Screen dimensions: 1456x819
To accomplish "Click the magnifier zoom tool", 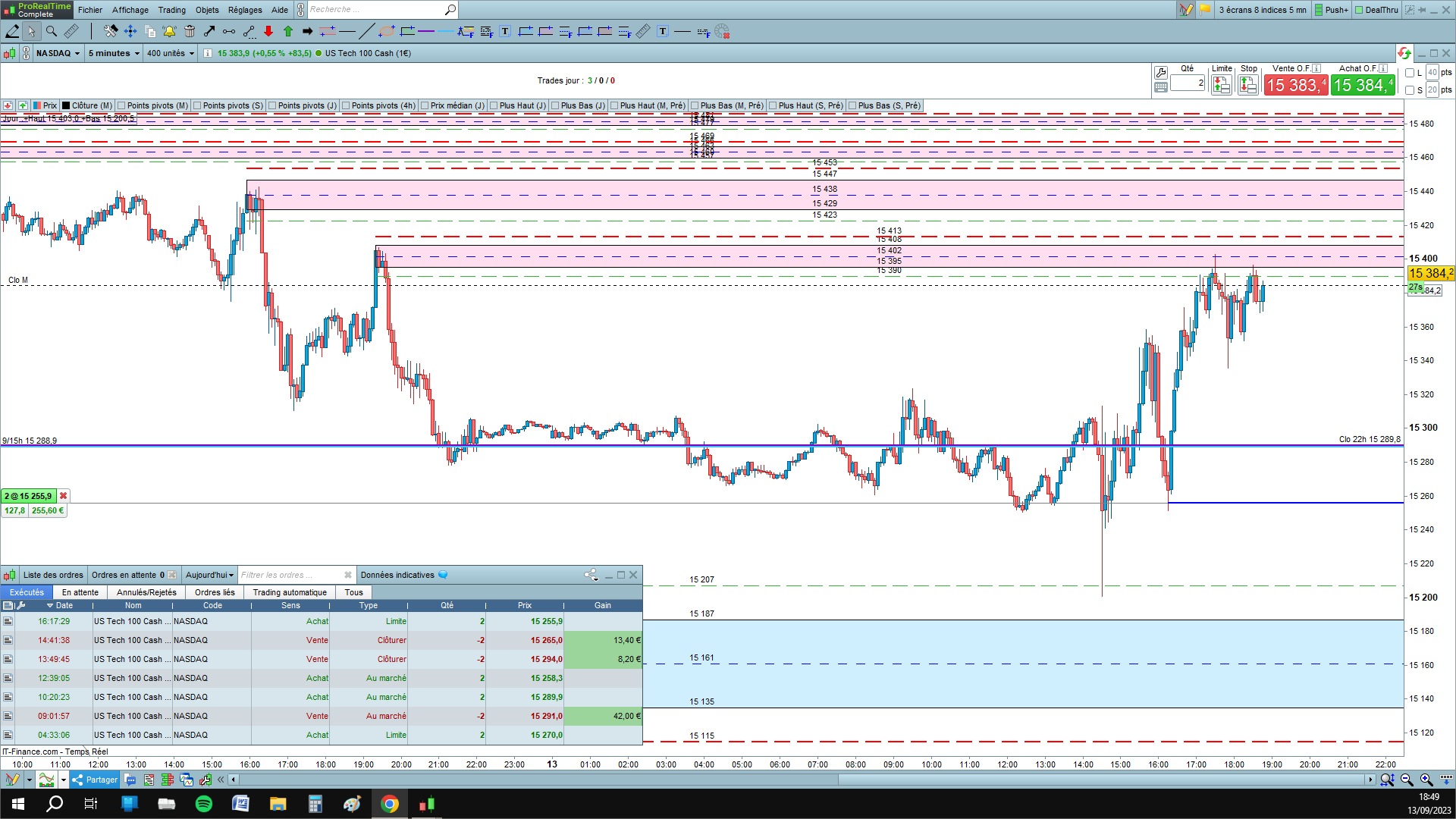I will point(52,31).
